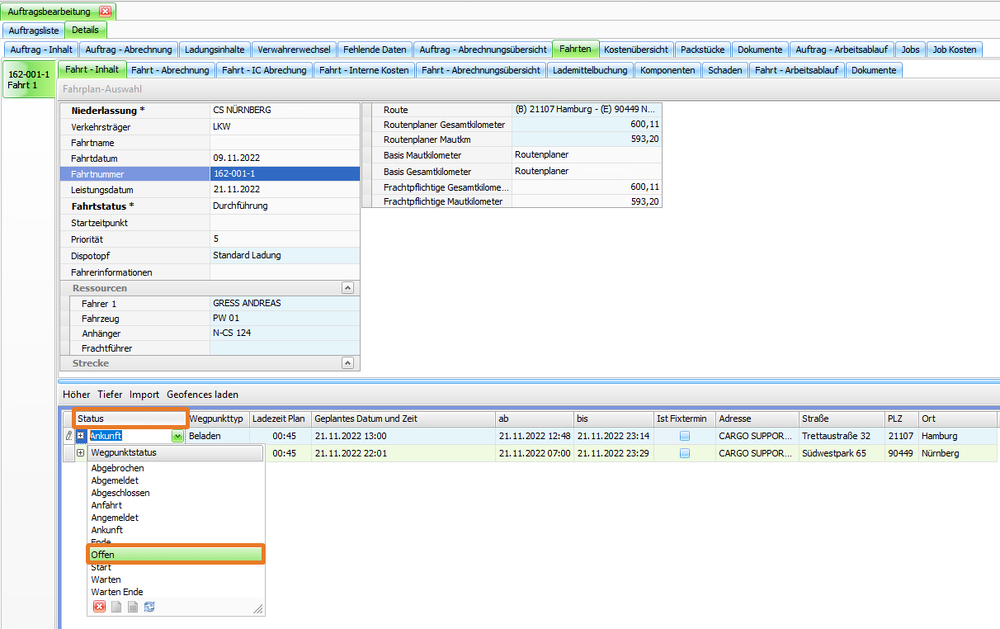Click the red delete icon in dropdown footer
The width and height of the screenshot is (1000, 629).
pyautogui.click(x=99, y=607)
